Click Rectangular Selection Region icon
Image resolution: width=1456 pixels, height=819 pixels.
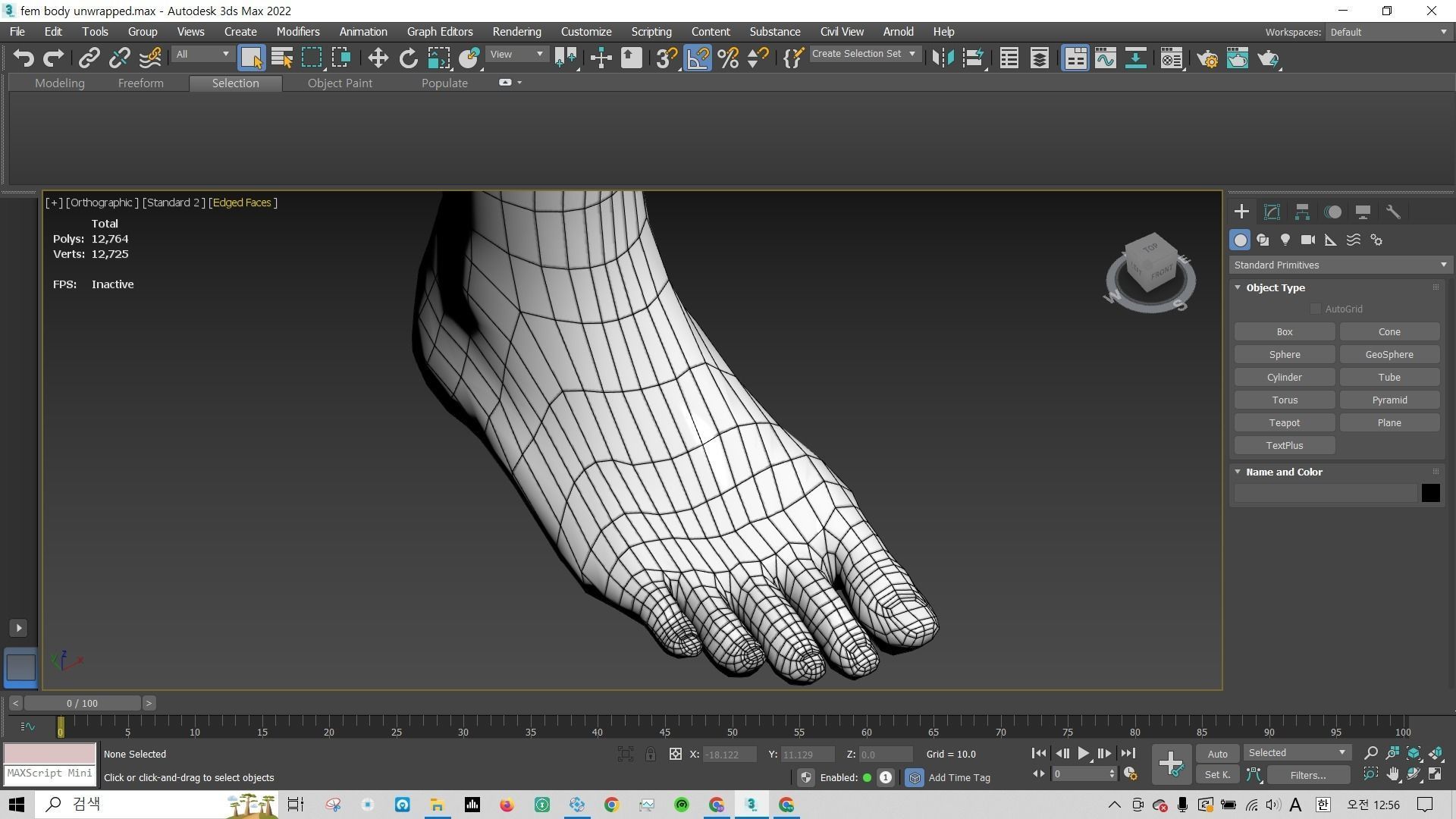[312, 58]
